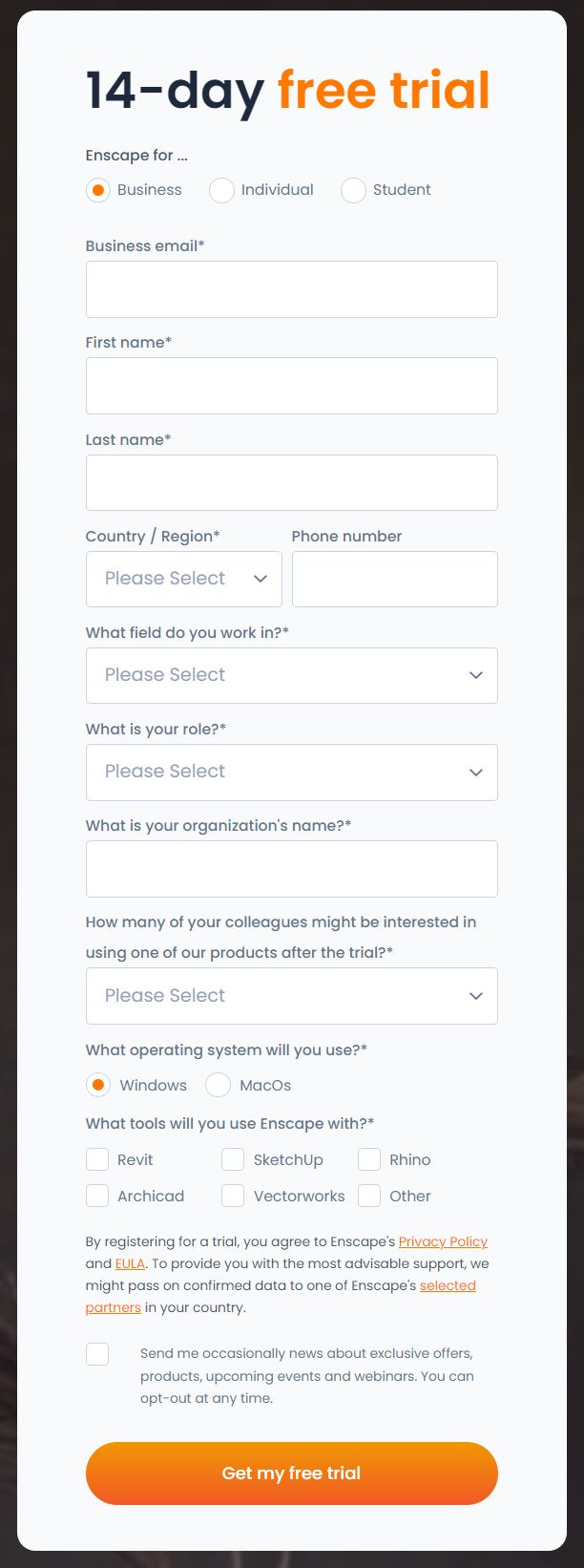Enable the Rhino checkbox
The width and height of the screenshot is (584, 1568).
point(369,1159)
